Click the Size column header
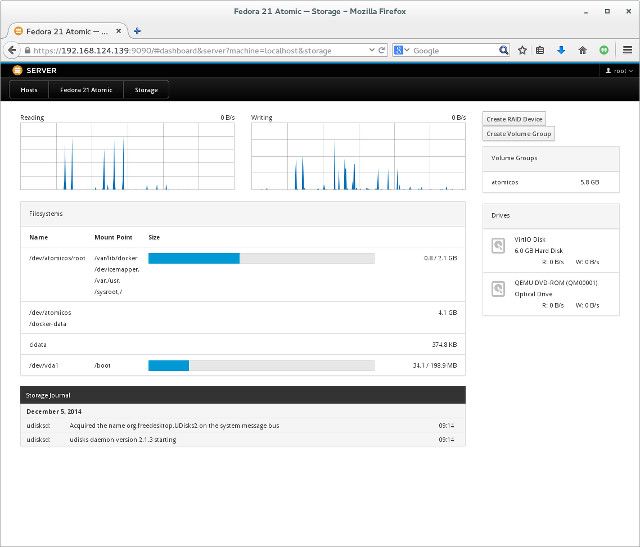The image size is (640, 547). tap(154, 237)
